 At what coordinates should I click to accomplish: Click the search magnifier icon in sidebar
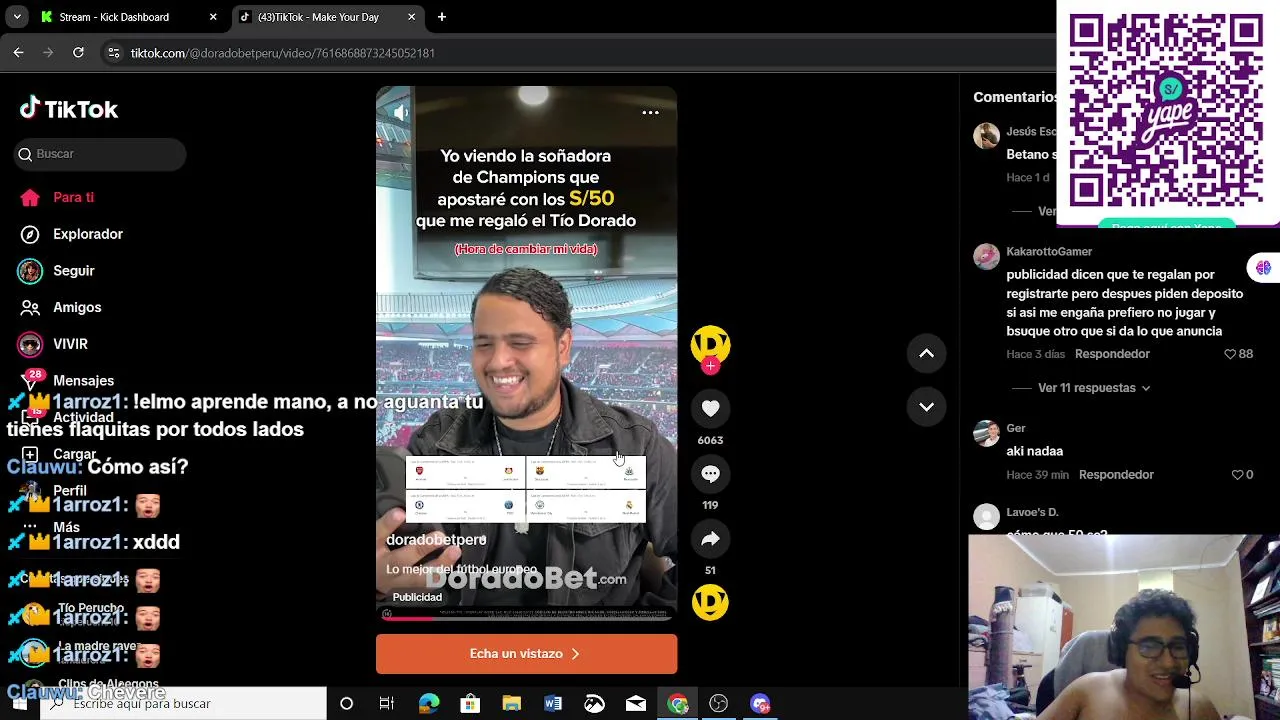[x=25, y=154]
